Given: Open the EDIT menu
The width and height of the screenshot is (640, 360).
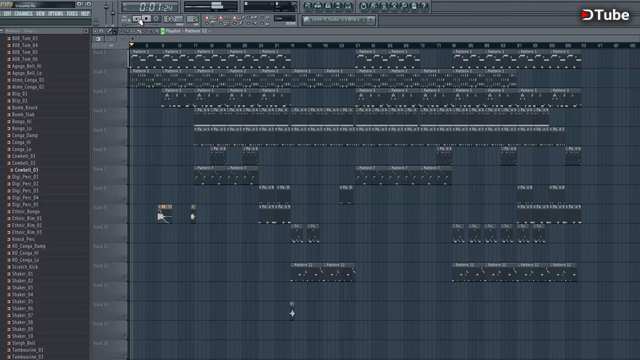Looking at the screenshot, I should tap(8, 13).
